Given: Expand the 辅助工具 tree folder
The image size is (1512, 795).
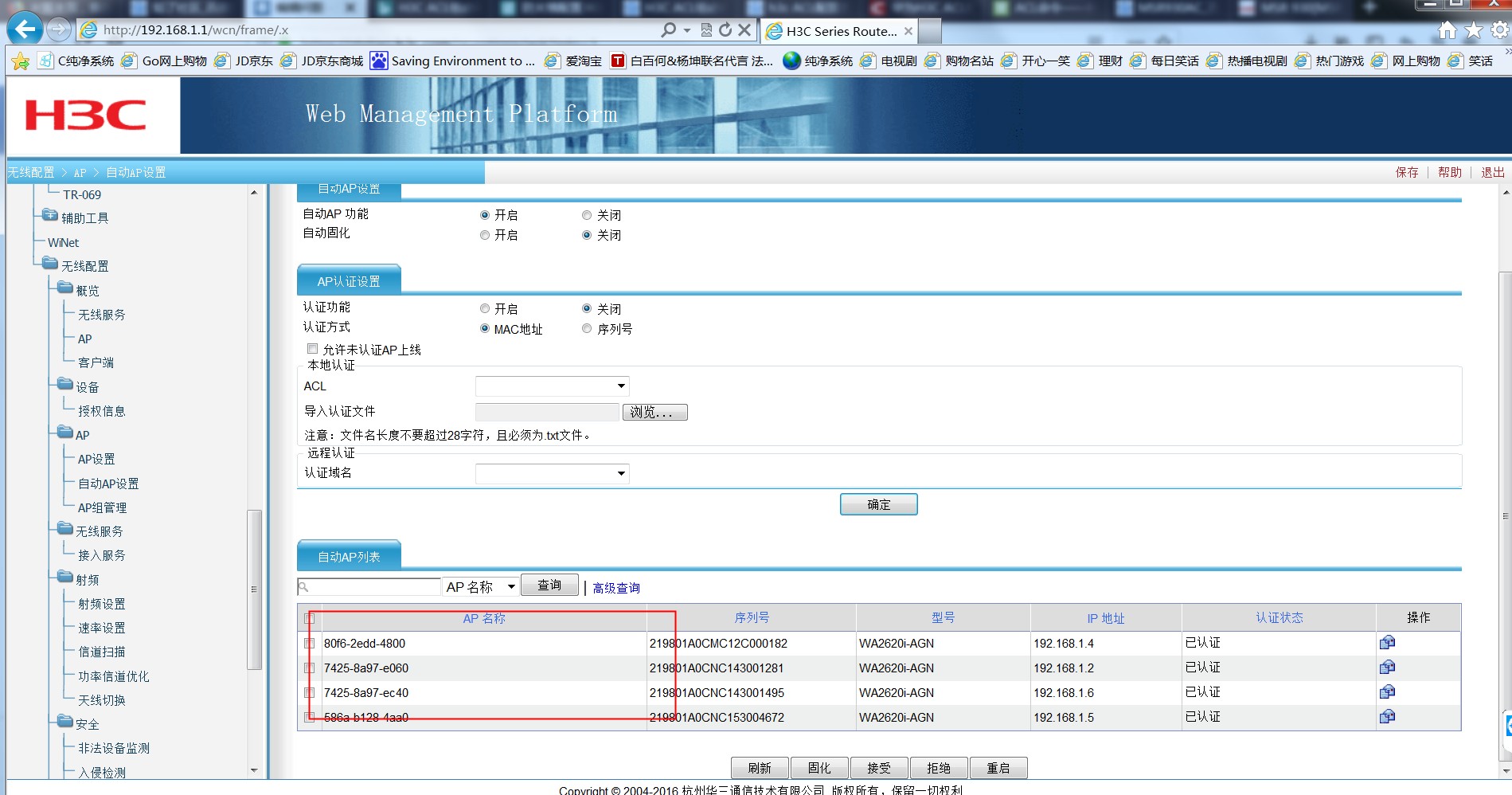Looking at the screenshot, I should tap(50, 216).
